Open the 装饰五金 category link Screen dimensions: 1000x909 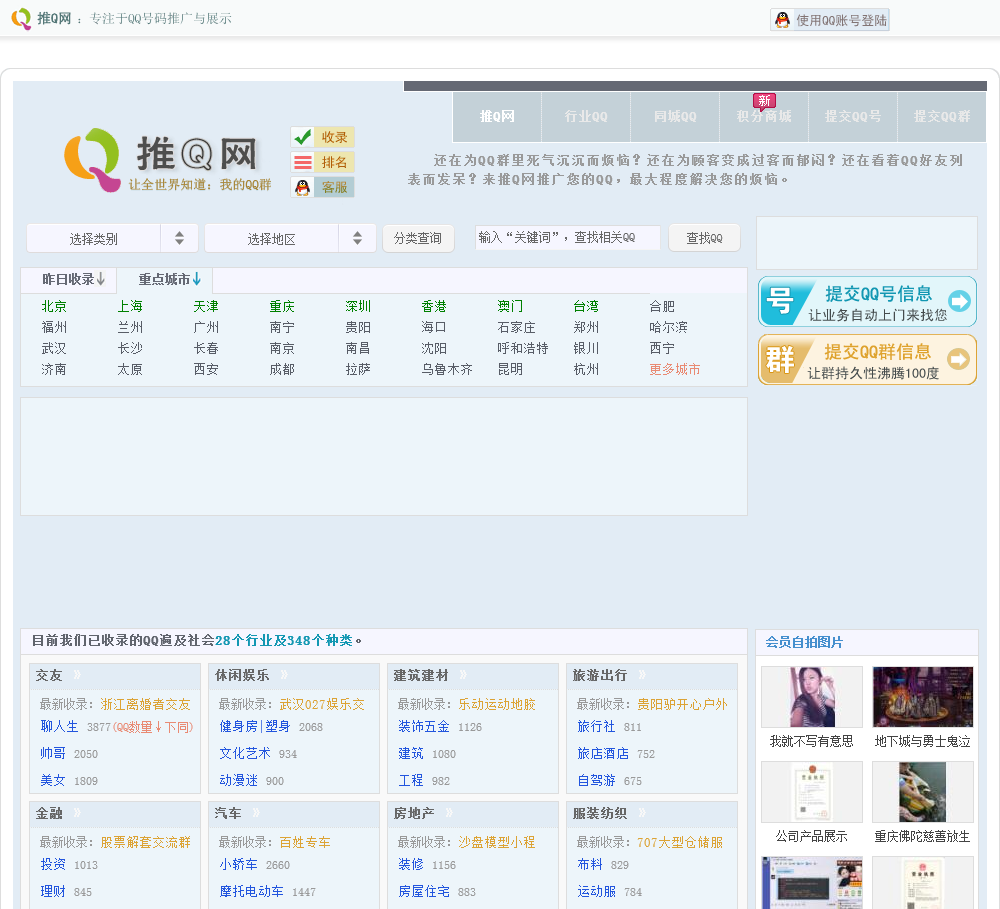[x=423, y=727]
